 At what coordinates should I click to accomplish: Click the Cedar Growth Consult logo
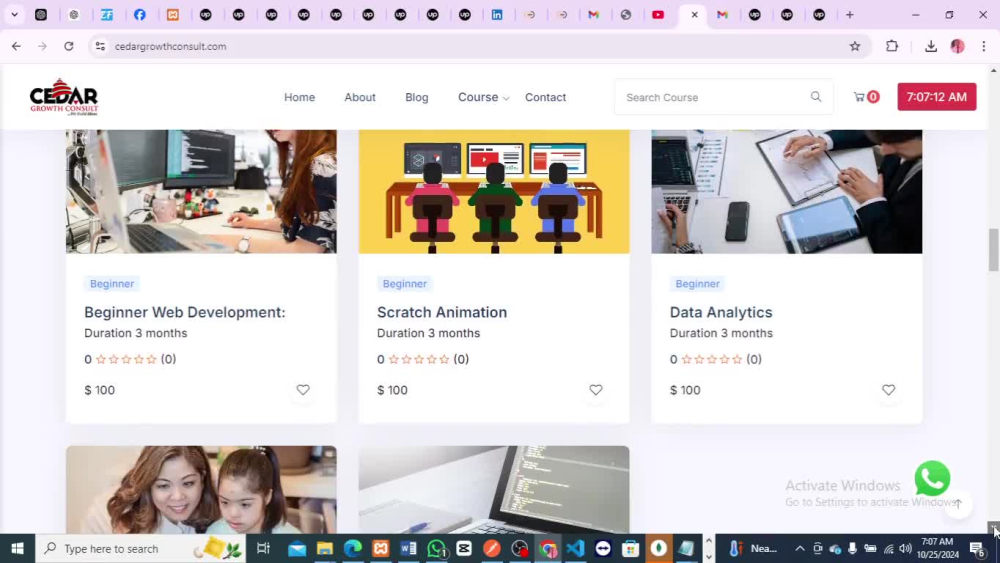(x=64, y=97)
